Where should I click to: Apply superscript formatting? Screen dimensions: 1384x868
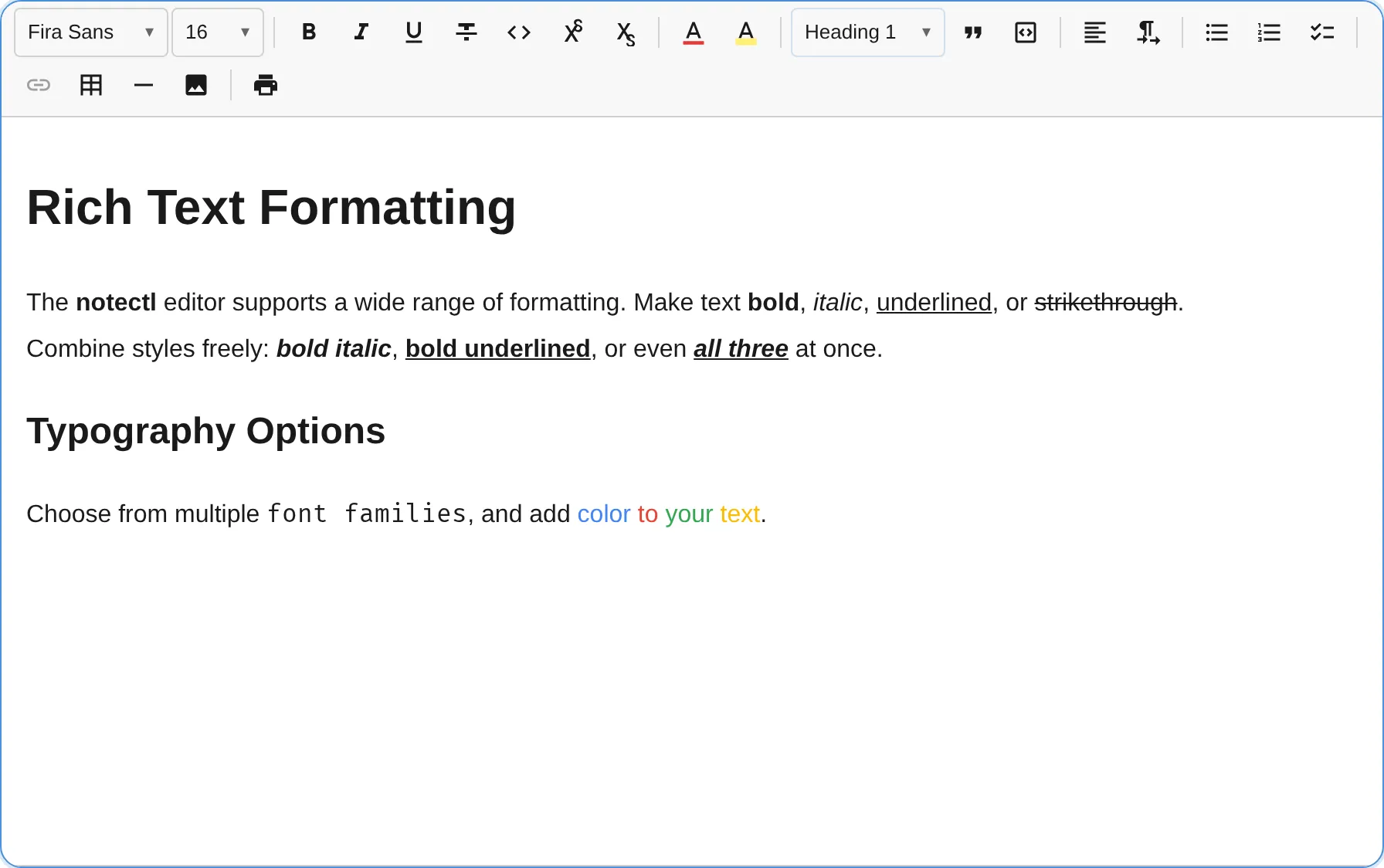point(573,32)
